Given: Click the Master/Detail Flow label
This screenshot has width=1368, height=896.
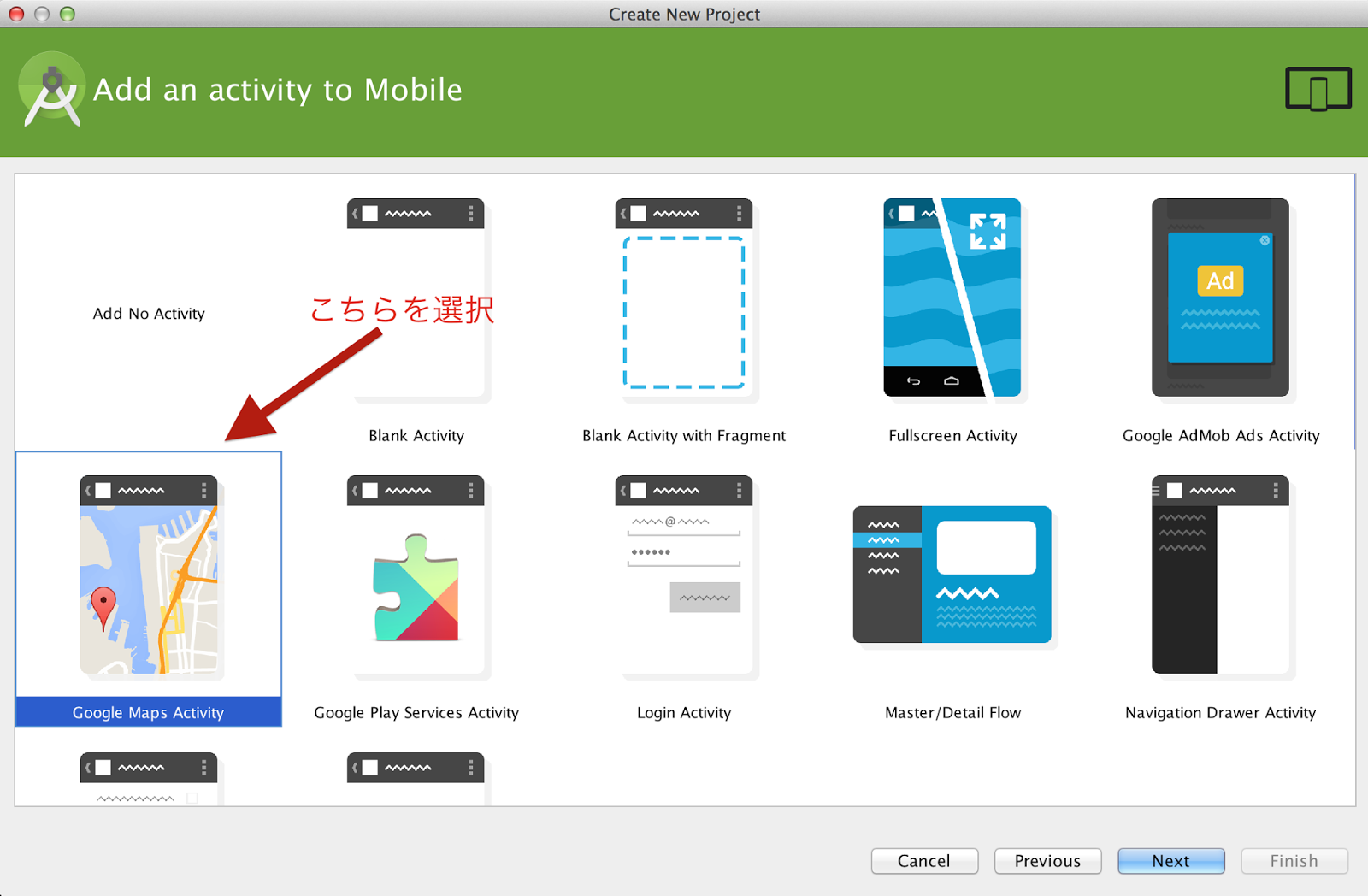Looking at the screenshot, I should pos(952,712).
